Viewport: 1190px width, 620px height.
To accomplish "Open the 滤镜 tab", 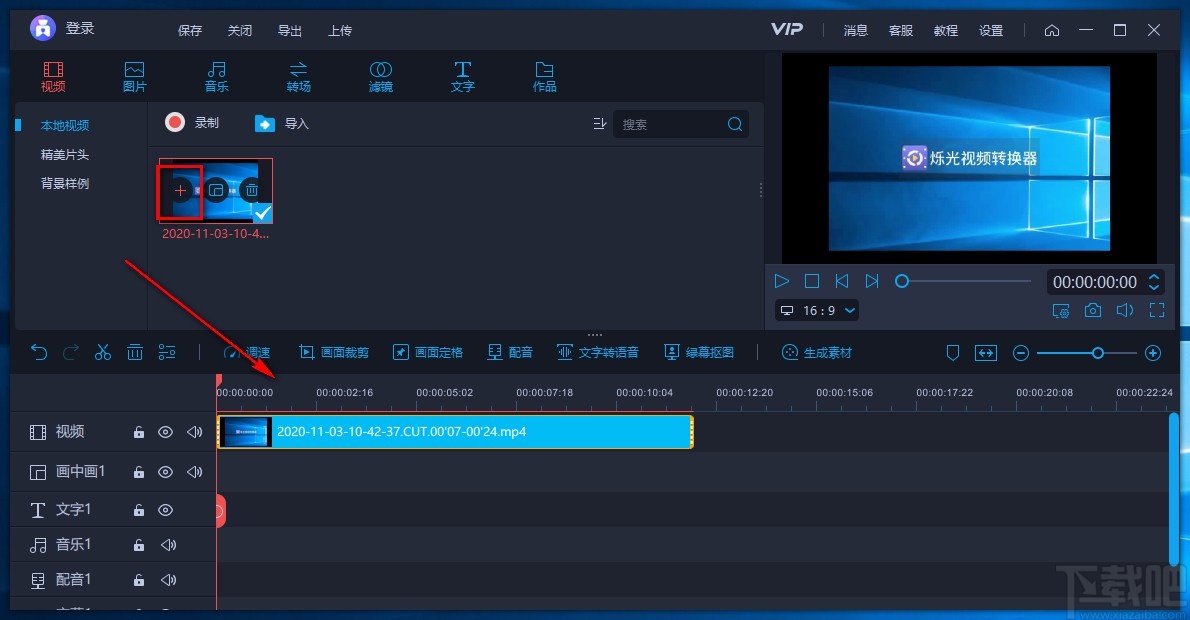I will pyautogui.click(x=380, y=77).
